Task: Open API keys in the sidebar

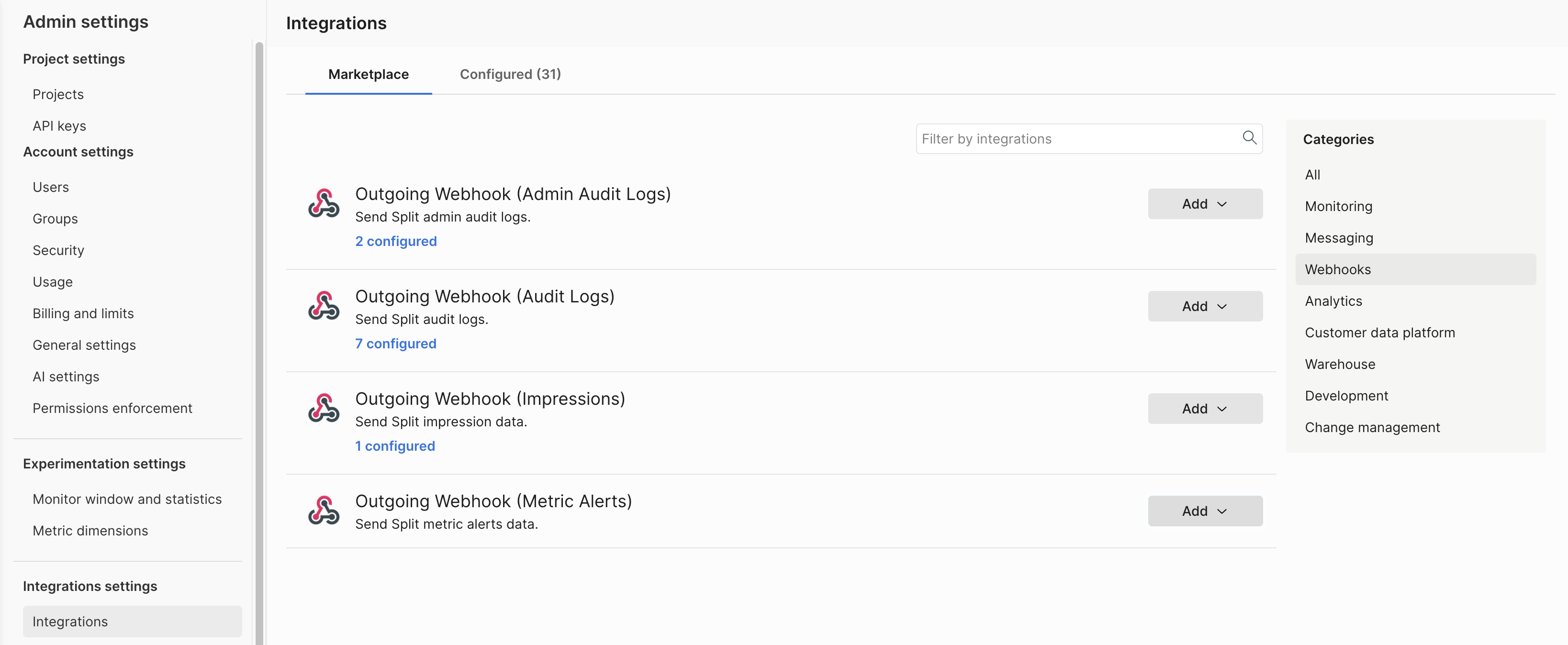Action: pyautogui.click(x=59, y=126)
